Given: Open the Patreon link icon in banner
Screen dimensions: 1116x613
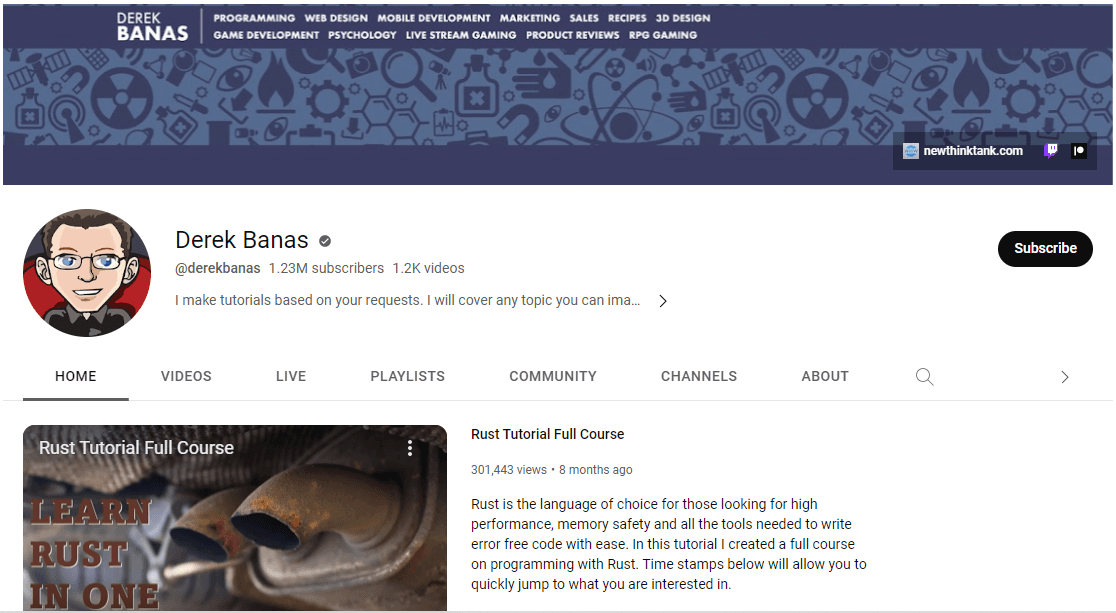Looking at the screenshot, I should (1079, 151).
